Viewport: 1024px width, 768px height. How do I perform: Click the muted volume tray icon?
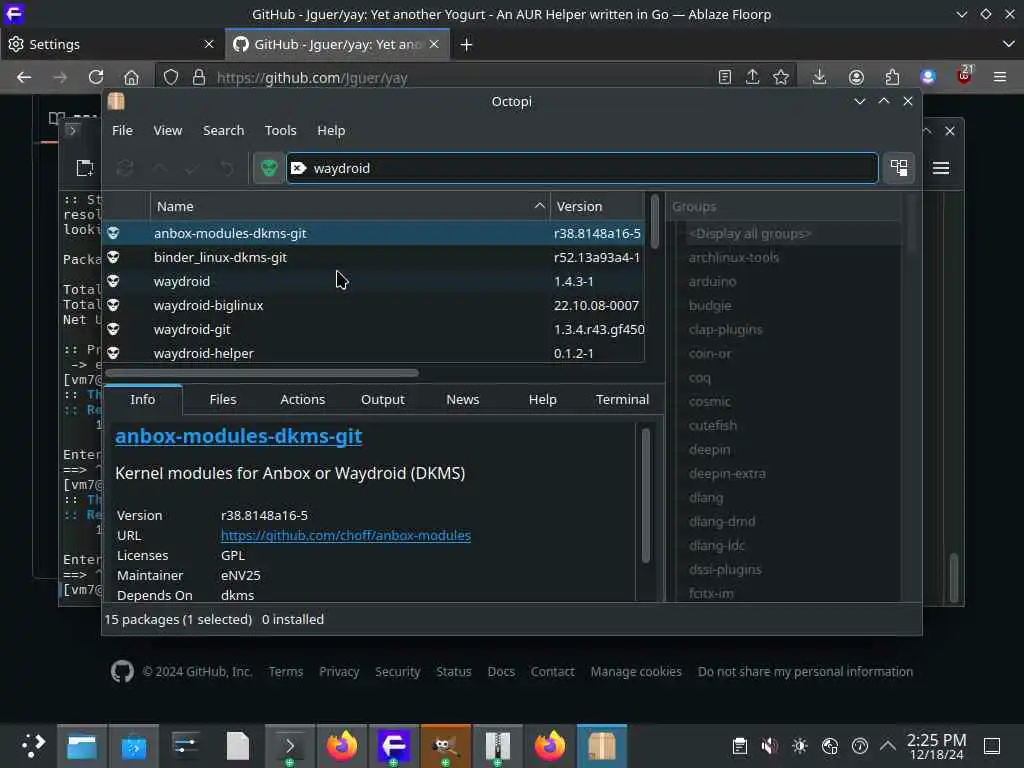tap(769, 746)
